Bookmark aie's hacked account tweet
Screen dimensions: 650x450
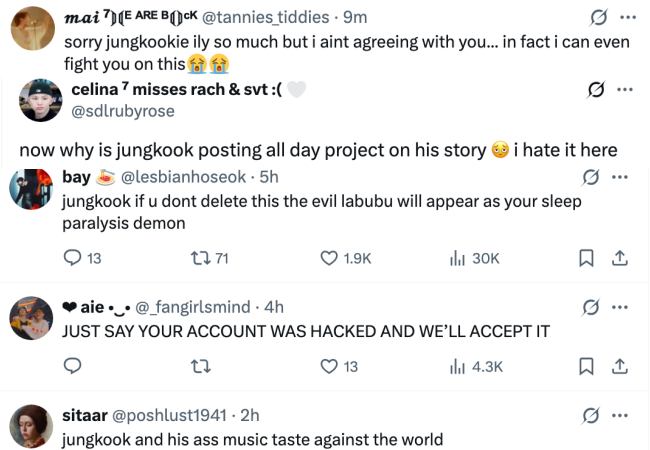[587, 366]
